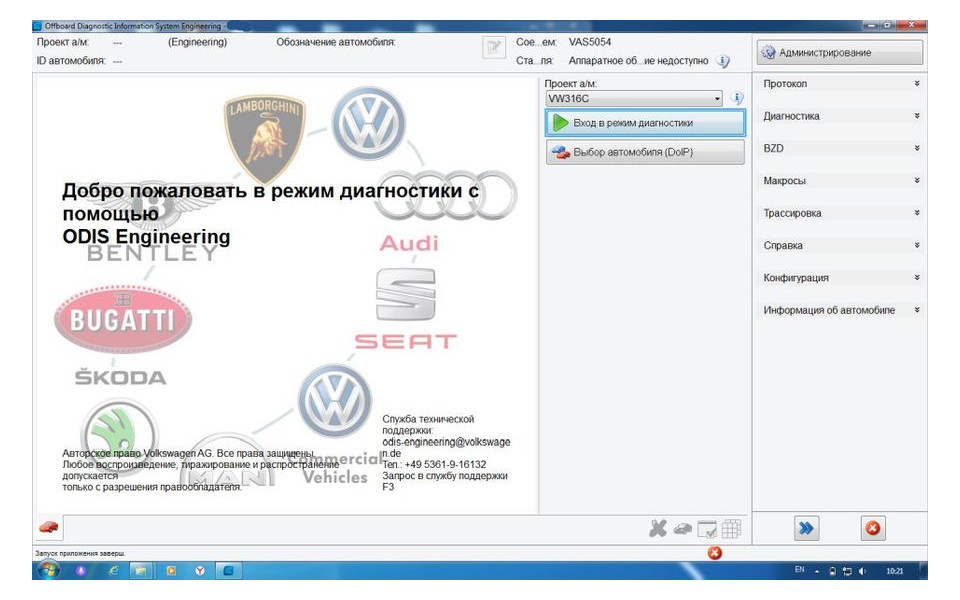Click EN language indicator in tray

799,570
